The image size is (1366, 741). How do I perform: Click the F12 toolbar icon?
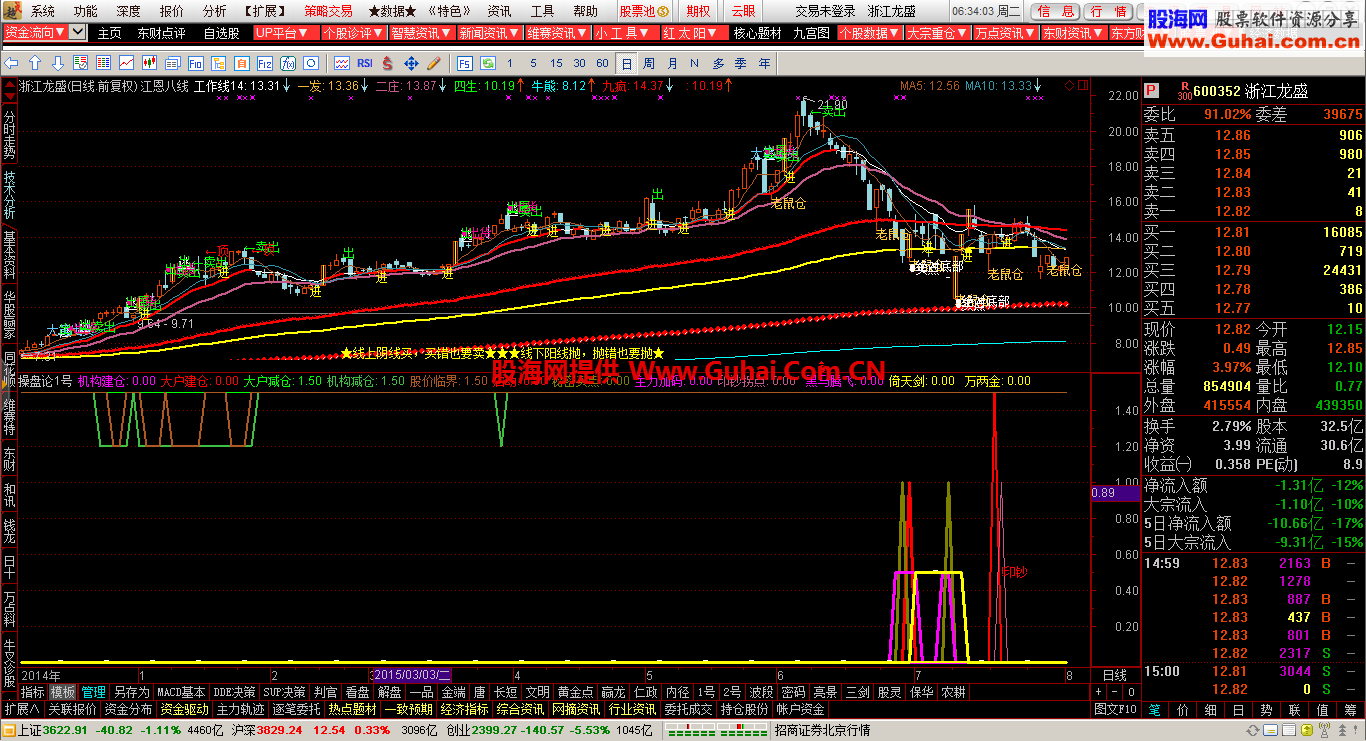tap(264, 63)
